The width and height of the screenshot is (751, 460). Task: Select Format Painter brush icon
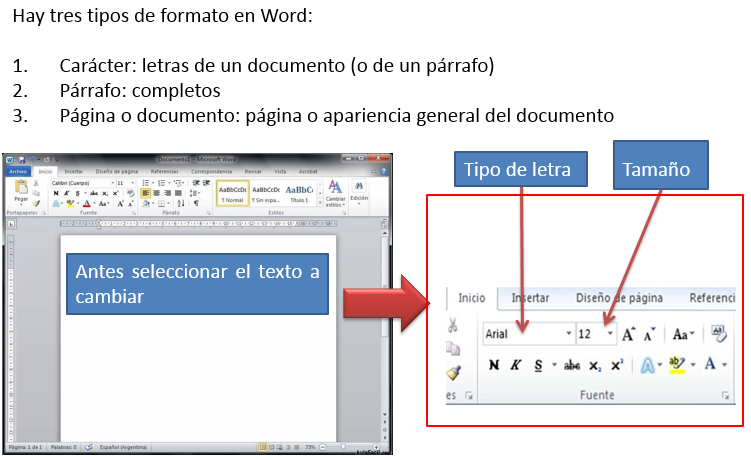pos(454,372)
